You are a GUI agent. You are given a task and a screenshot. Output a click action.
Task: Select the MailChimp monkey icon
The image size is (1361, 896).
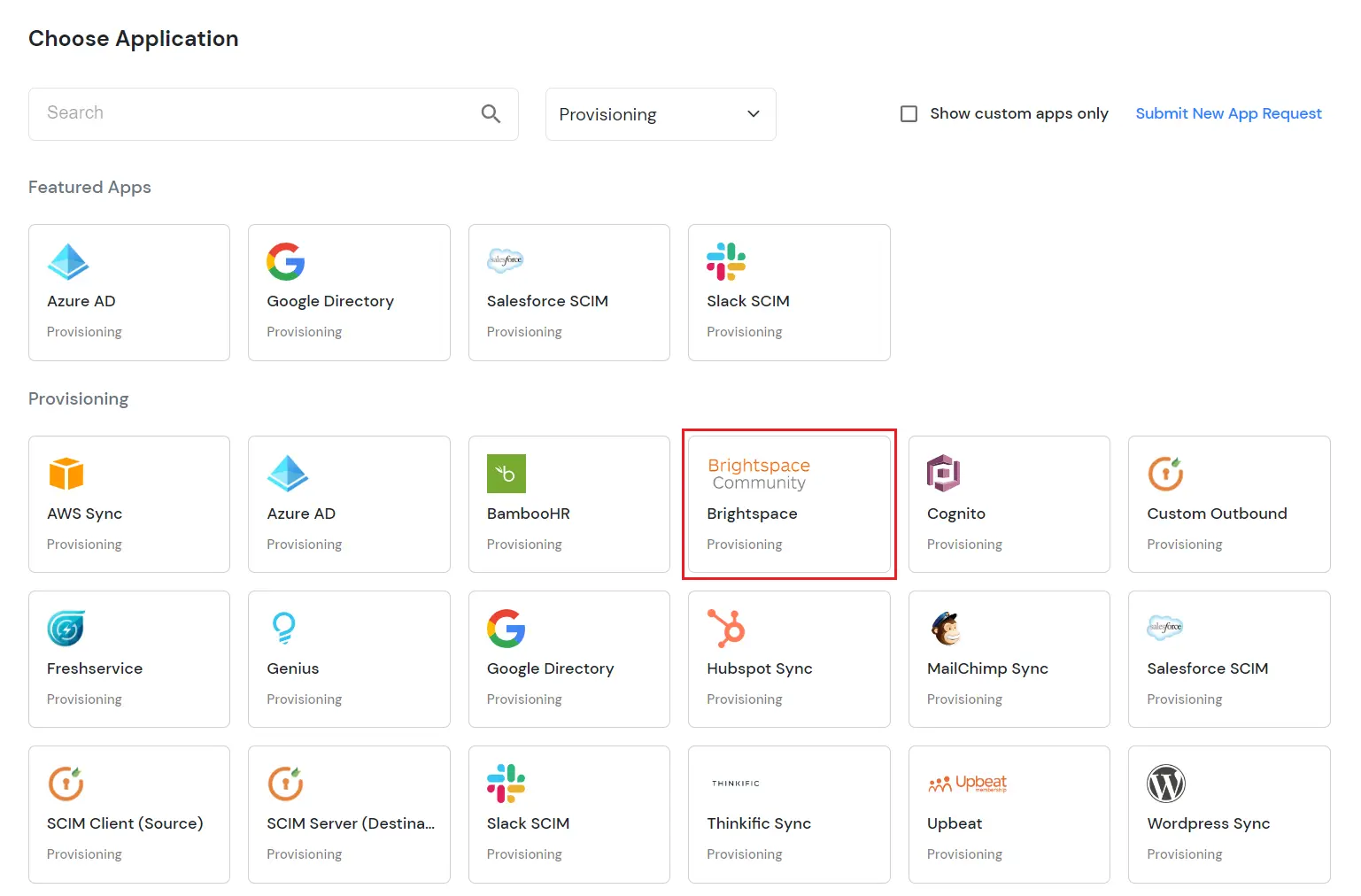tap(946, 629)
